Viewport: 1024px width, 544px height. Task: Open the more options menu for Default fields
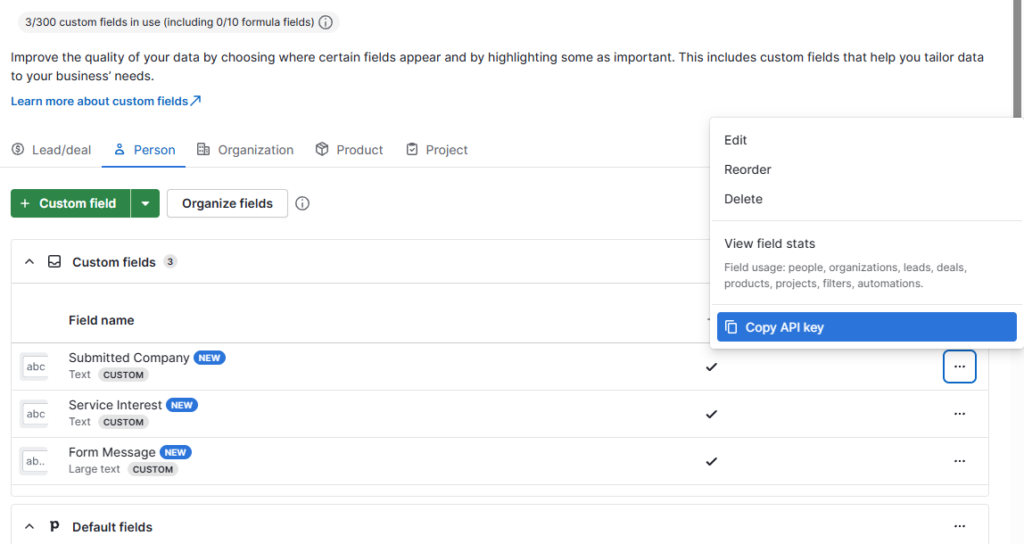959,526
